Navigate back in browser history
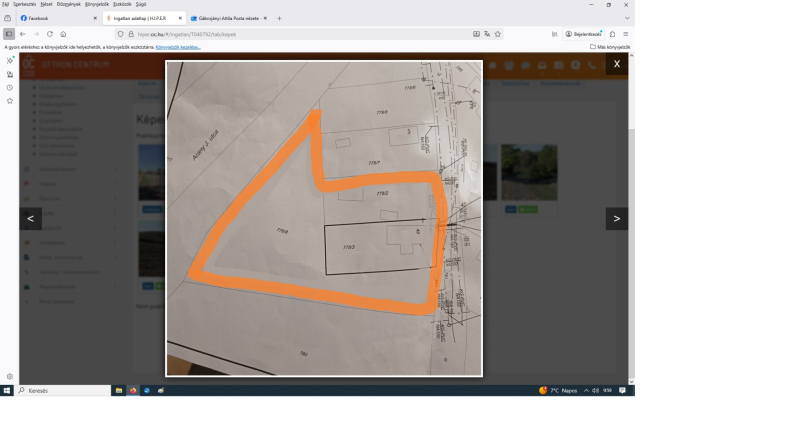 (22, 34)
